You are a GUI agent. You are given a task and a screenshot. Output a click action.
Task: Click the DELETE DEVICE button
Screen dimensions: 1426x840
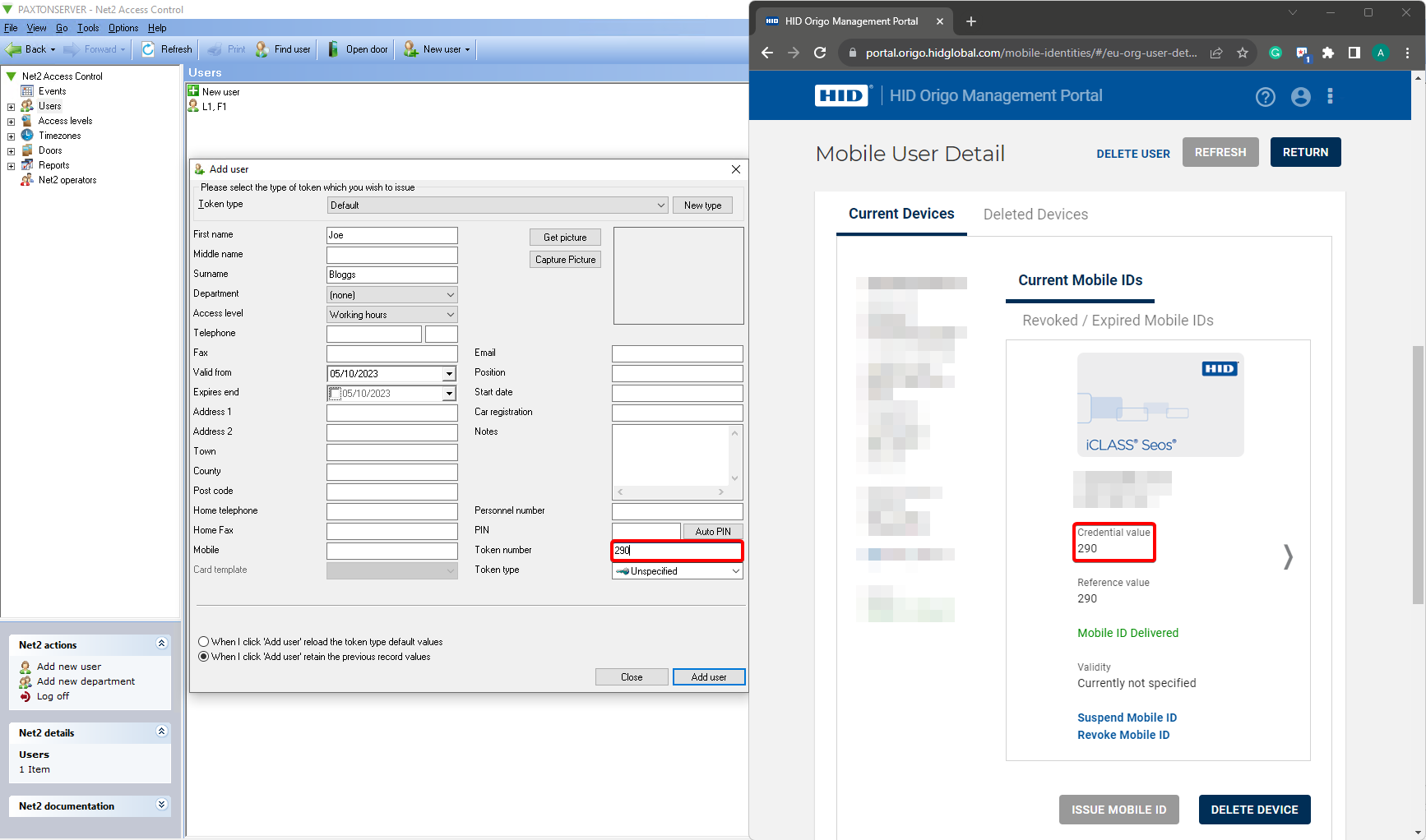[x=1254, y=810]
